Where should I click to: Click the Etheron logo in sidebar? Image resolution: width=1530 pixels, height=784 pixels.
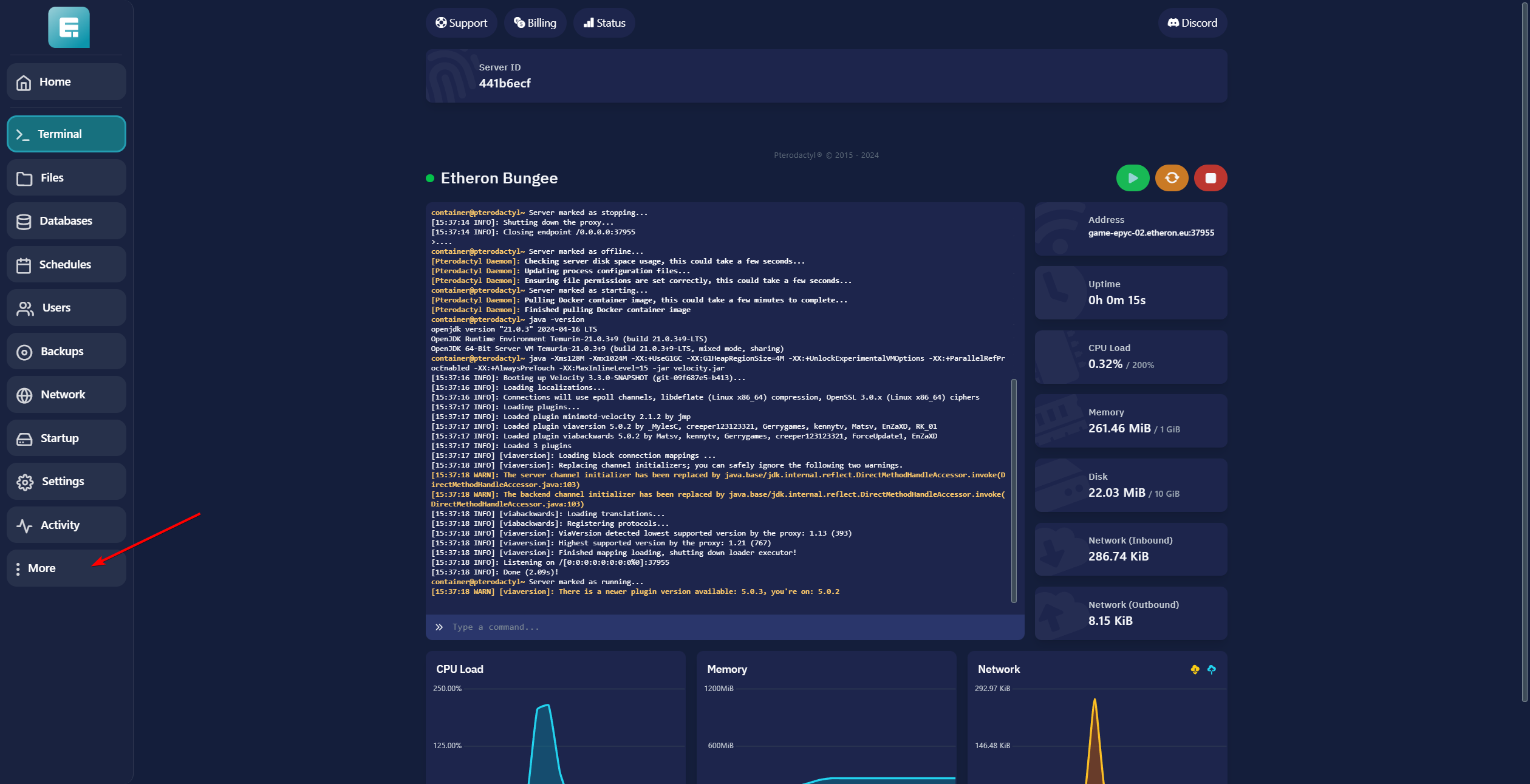(x=69, y=27)
